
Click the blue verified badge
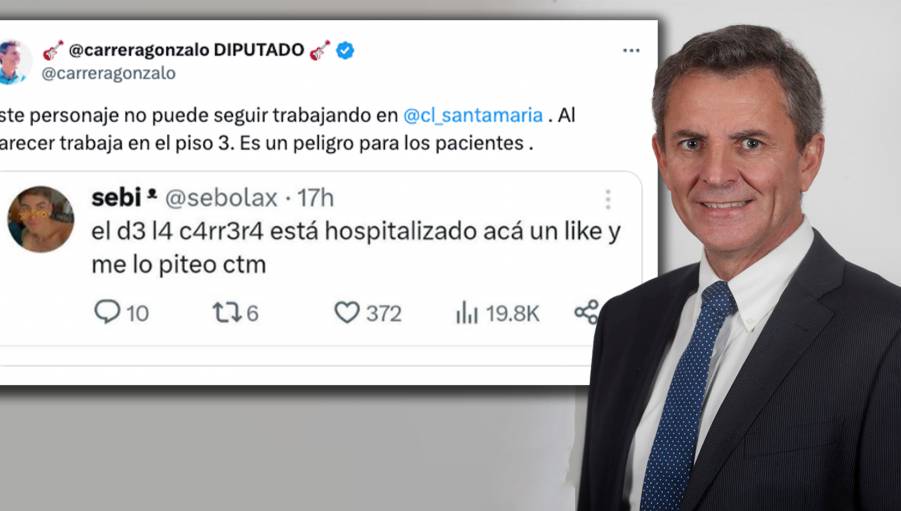345,51
